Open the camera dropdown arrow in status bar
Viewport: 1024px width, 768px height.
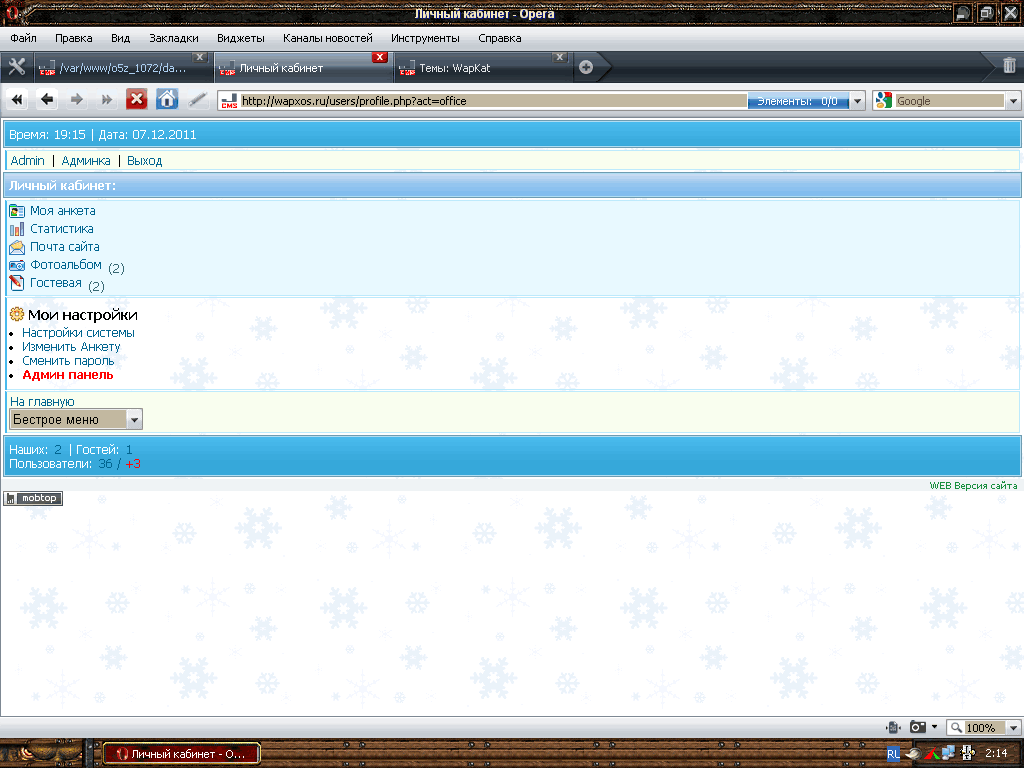935,727
